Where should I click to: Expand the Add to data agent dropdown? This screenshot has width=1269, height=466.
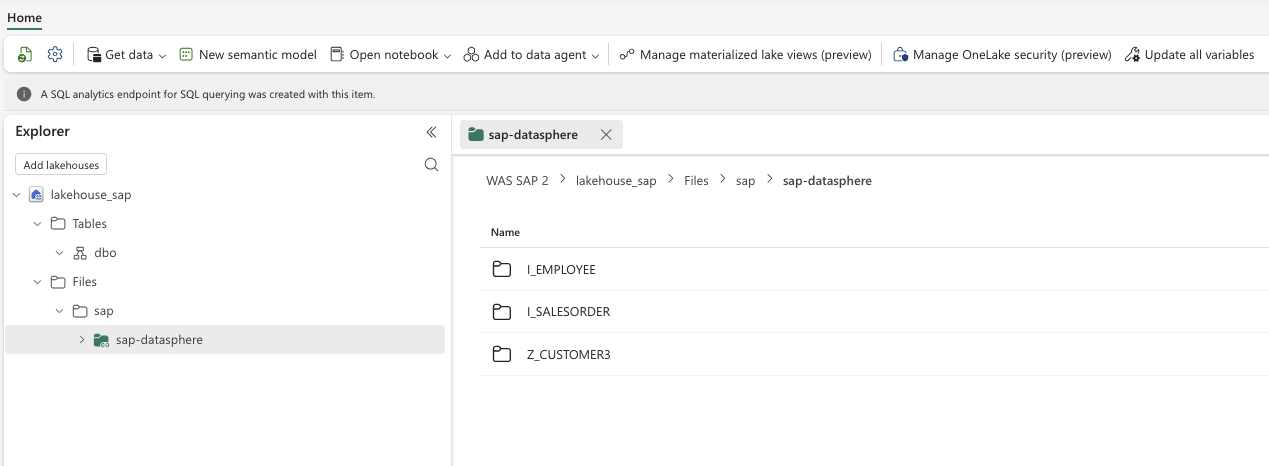click(531, 55)
